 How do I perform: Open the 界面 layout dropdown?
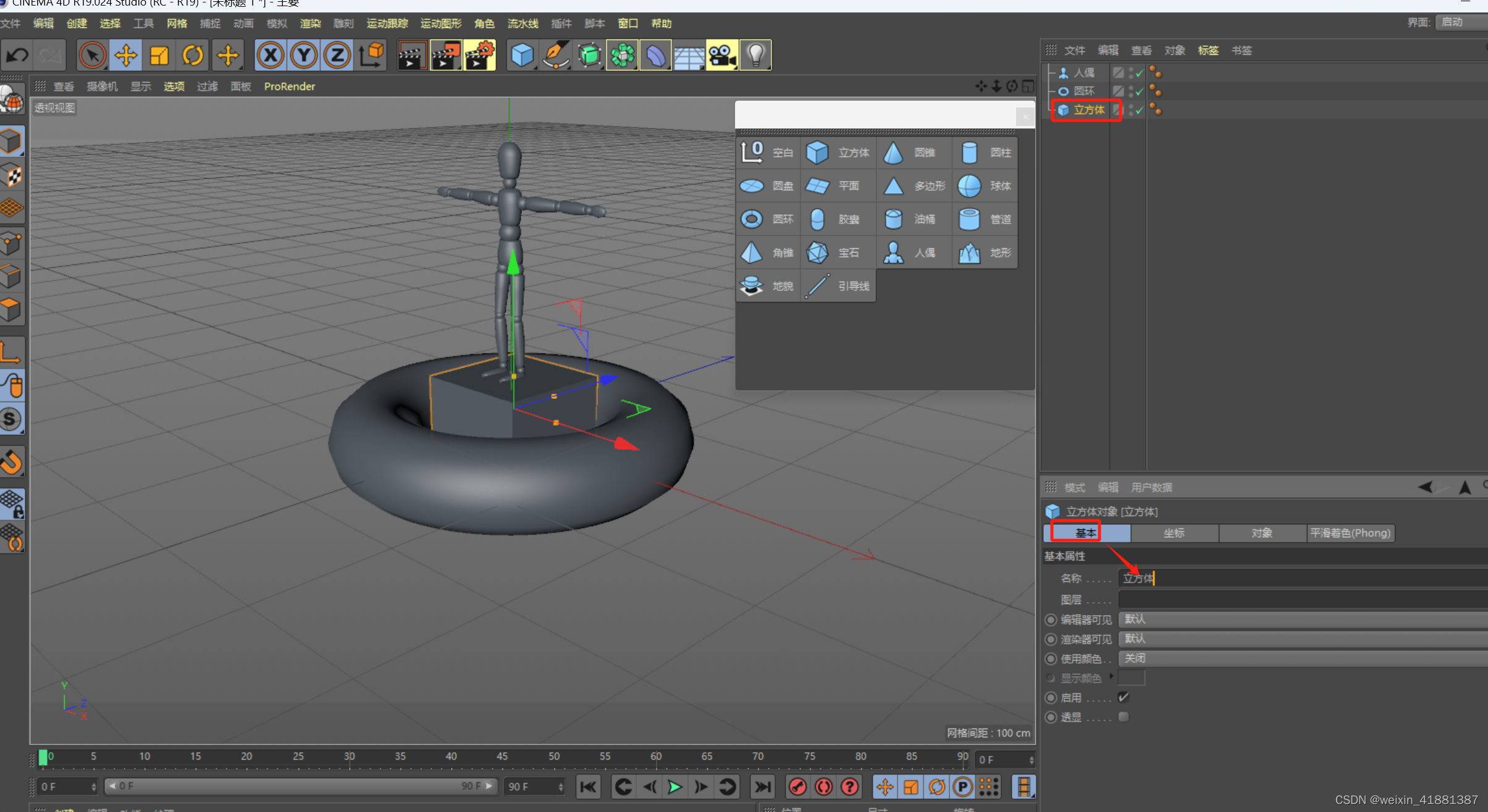coord(1460,22)
